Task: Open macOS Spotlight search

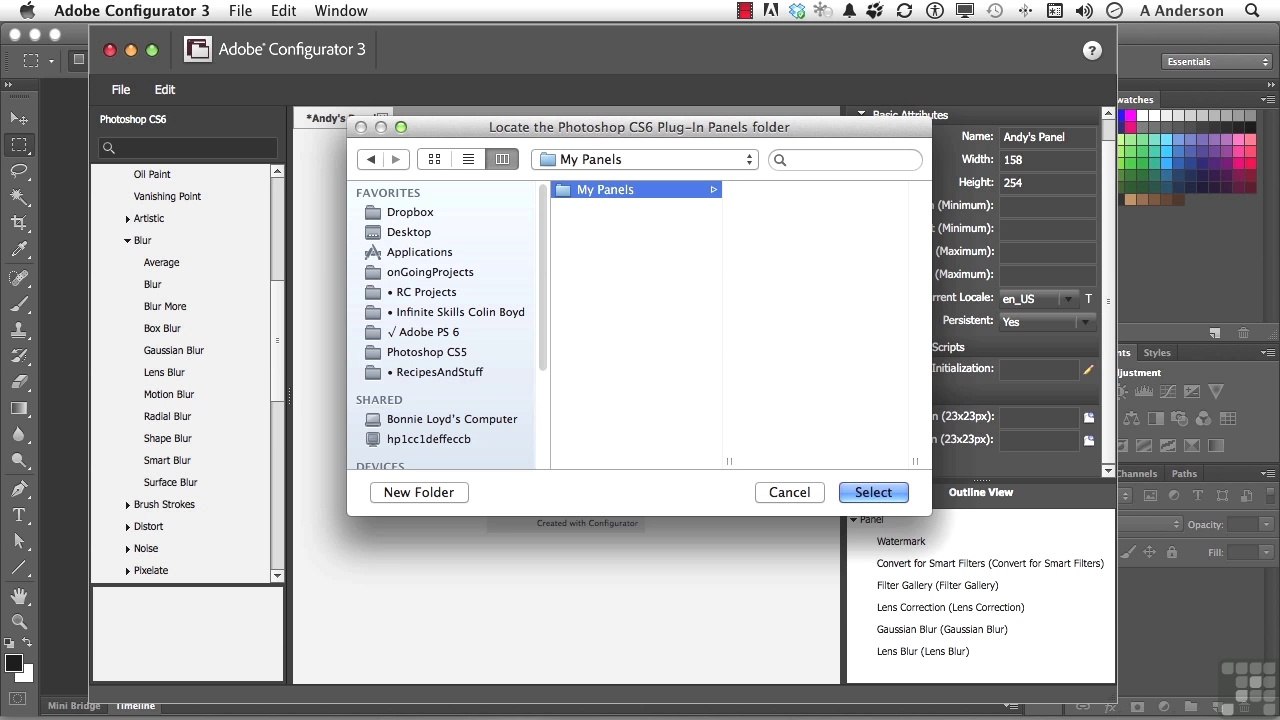Action: tap(1253, 11)
